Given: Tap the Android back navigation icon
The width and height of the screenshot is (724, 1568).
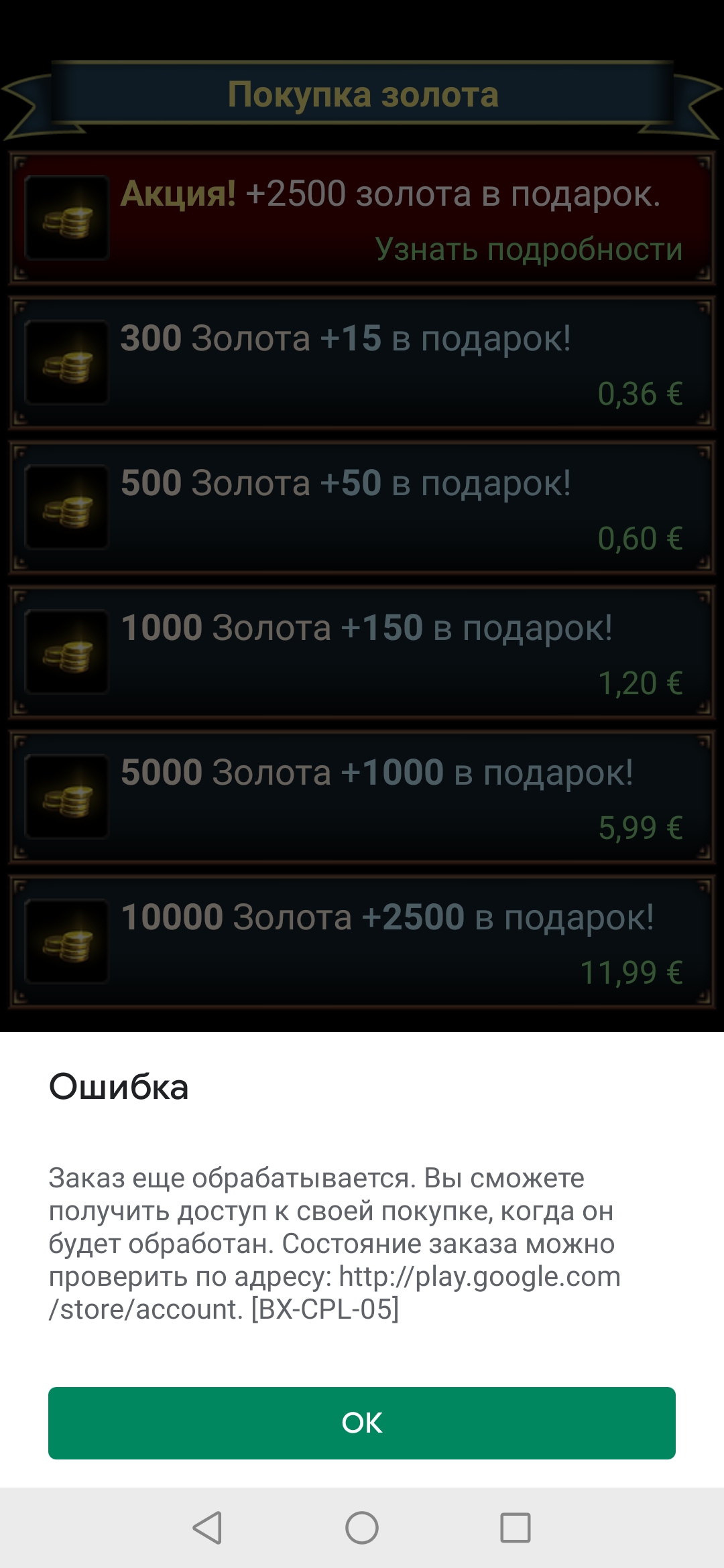Looking at the screenshot, I should point(207,1528).
